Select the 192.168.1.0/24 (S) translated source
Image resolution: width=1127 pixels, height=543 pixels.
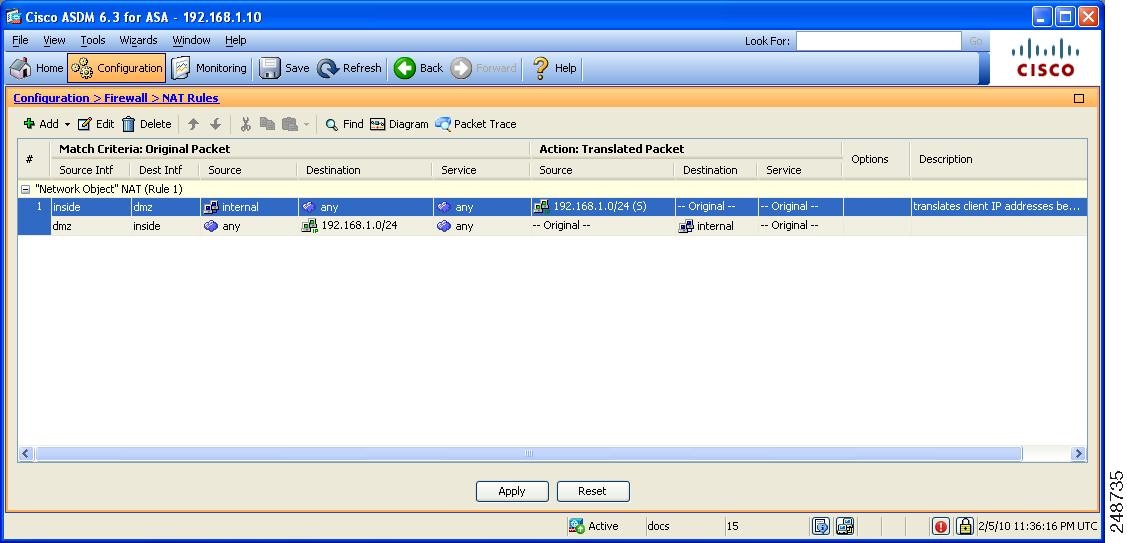coord(602,207)
